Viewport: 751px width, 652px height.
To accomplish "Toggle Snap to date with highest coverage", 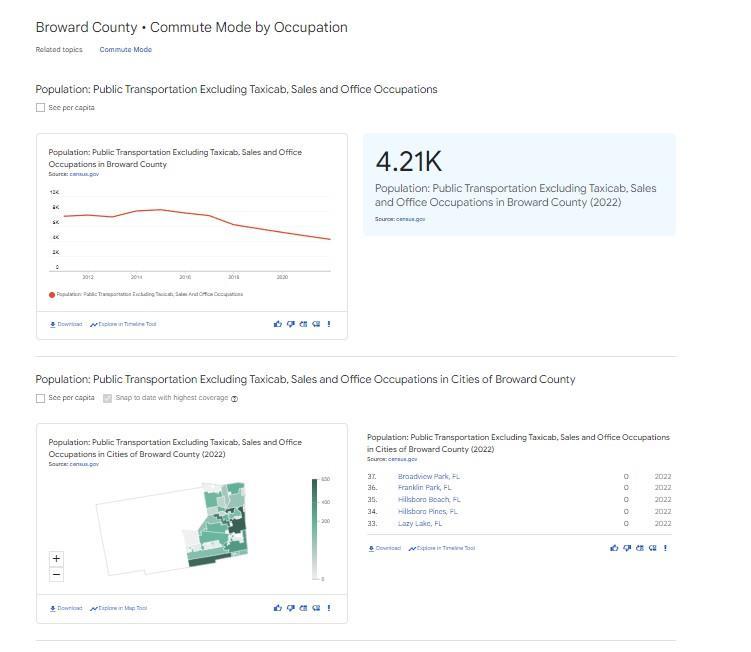I will coord(107,398).
